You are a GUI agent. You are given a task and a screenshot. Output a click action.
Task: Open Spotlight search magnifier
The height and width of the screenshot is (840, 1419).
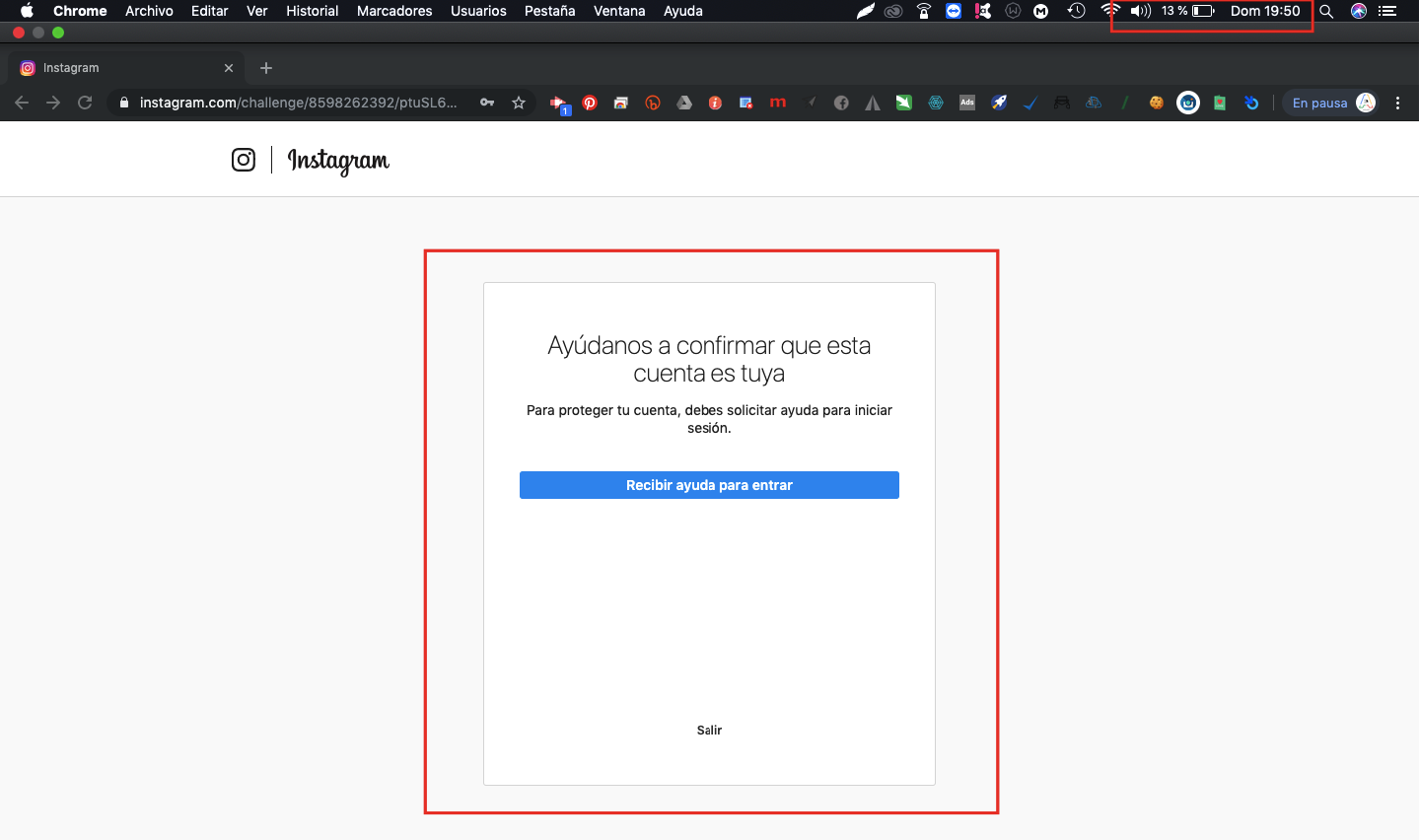click(1326, 11)
